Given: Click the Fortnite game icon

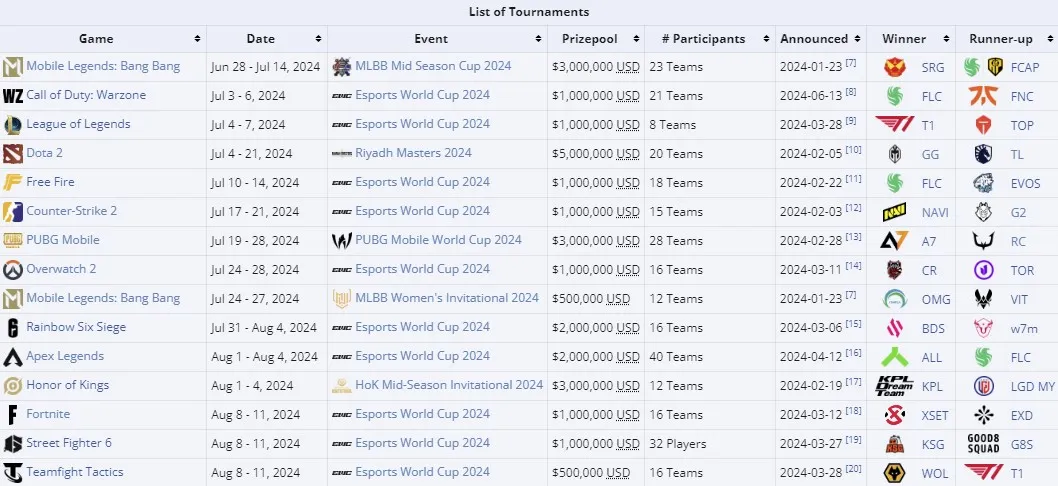Looking at the screenshot, I should tap(13, 414).
